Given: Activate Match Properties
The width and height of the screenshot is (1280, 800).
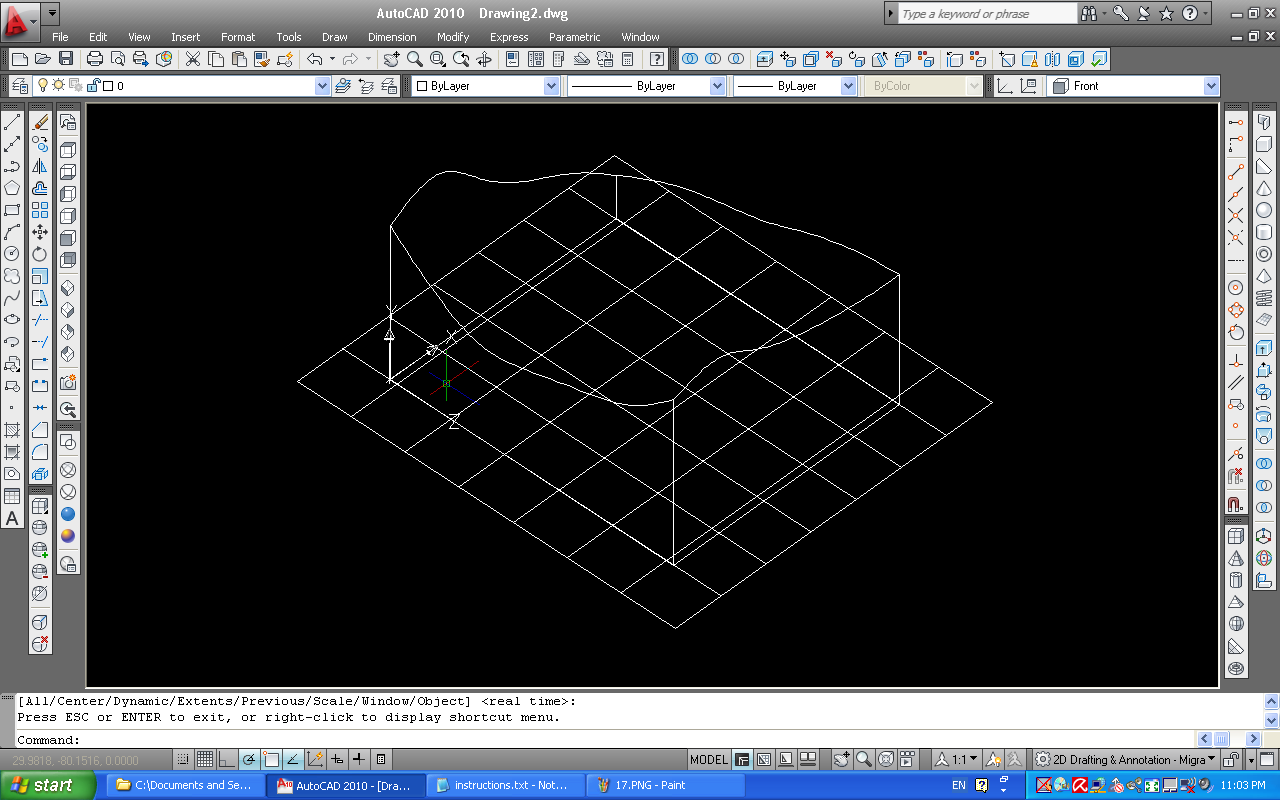Looking at the screenshot, I should click(261, 58).
